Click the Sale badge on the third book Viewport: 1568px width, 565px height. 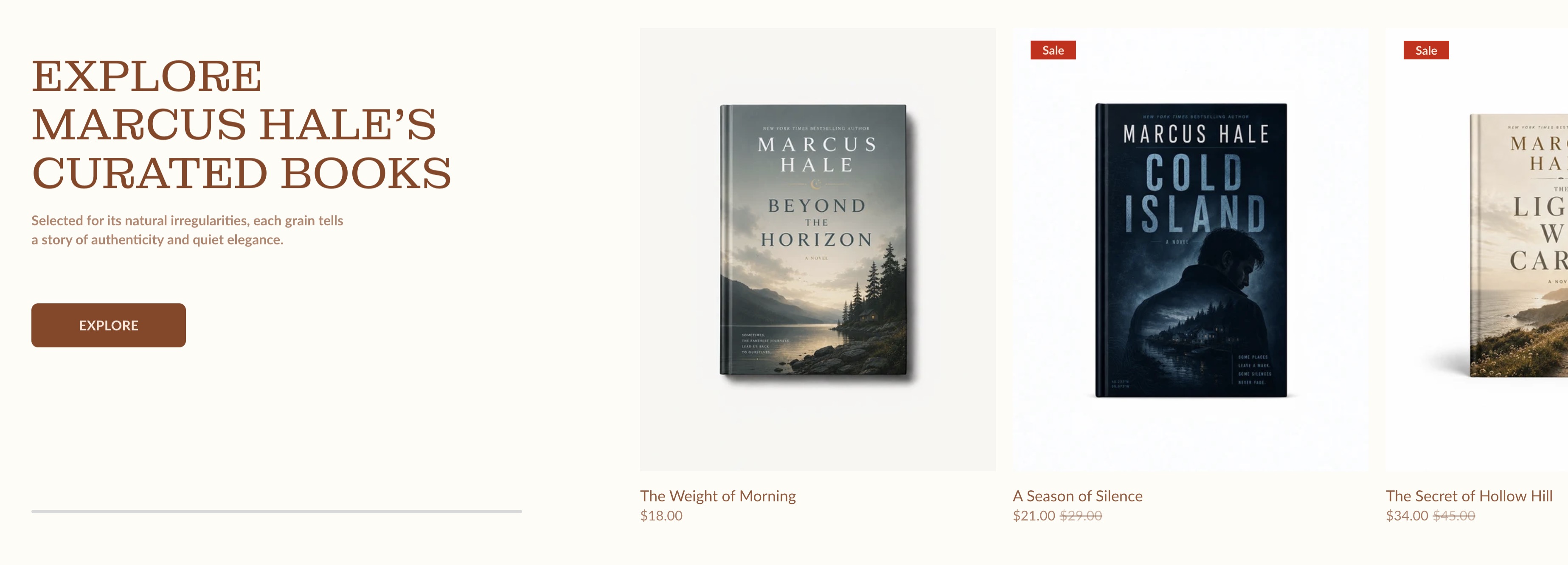coord(1426,50)
